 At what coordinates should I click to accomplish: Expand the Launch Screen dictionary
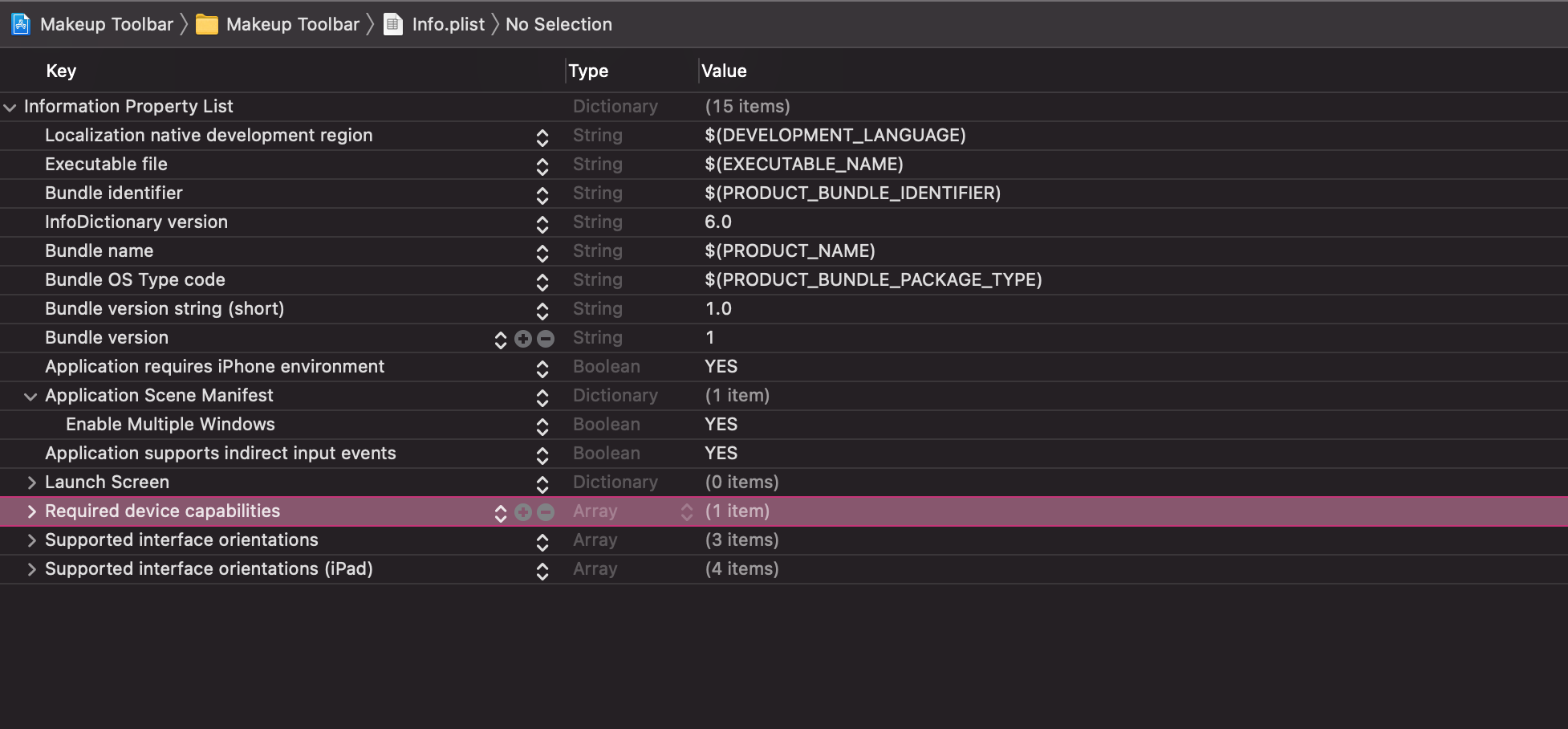tap(31, 483)
